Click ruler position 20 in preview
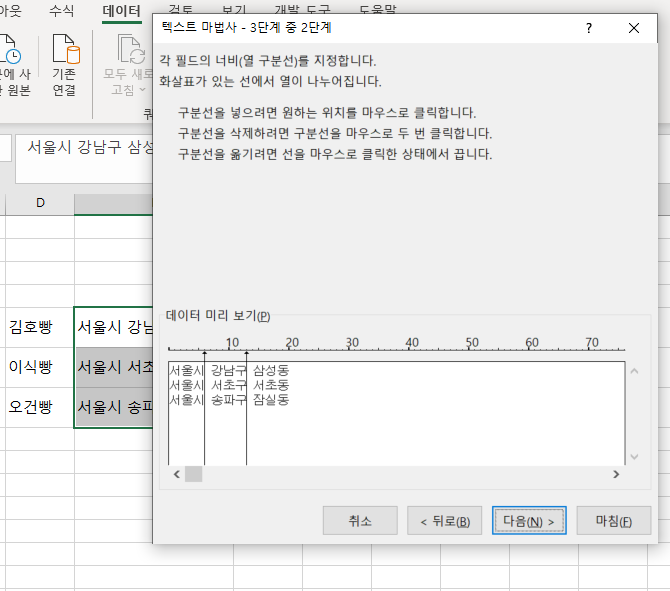The image size is (670, 591). (x=292, y=343)
